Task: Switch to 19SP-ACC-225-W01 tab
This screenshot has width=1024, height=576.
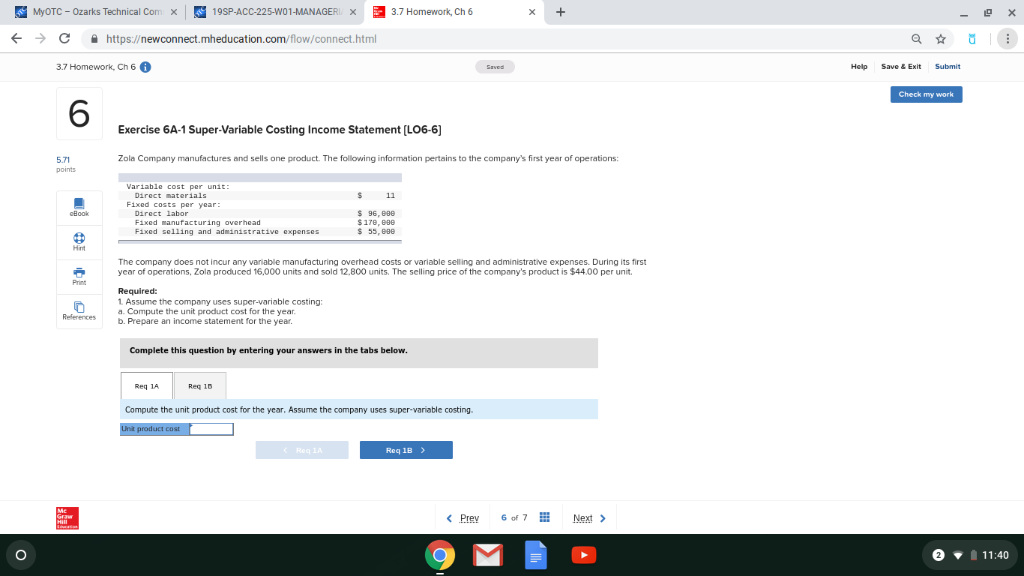Action: click(x=276, y=12)
